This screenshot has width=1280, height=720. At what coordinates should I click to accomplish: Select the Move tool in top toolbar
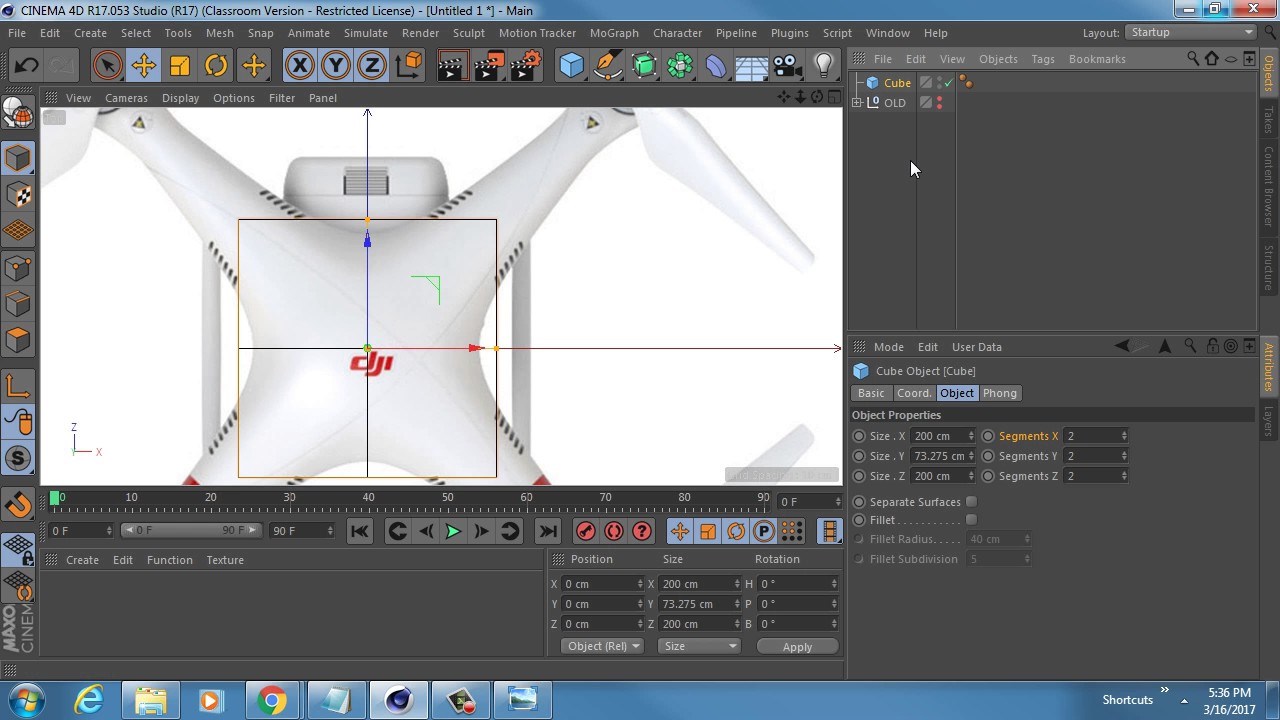[143, 67]
